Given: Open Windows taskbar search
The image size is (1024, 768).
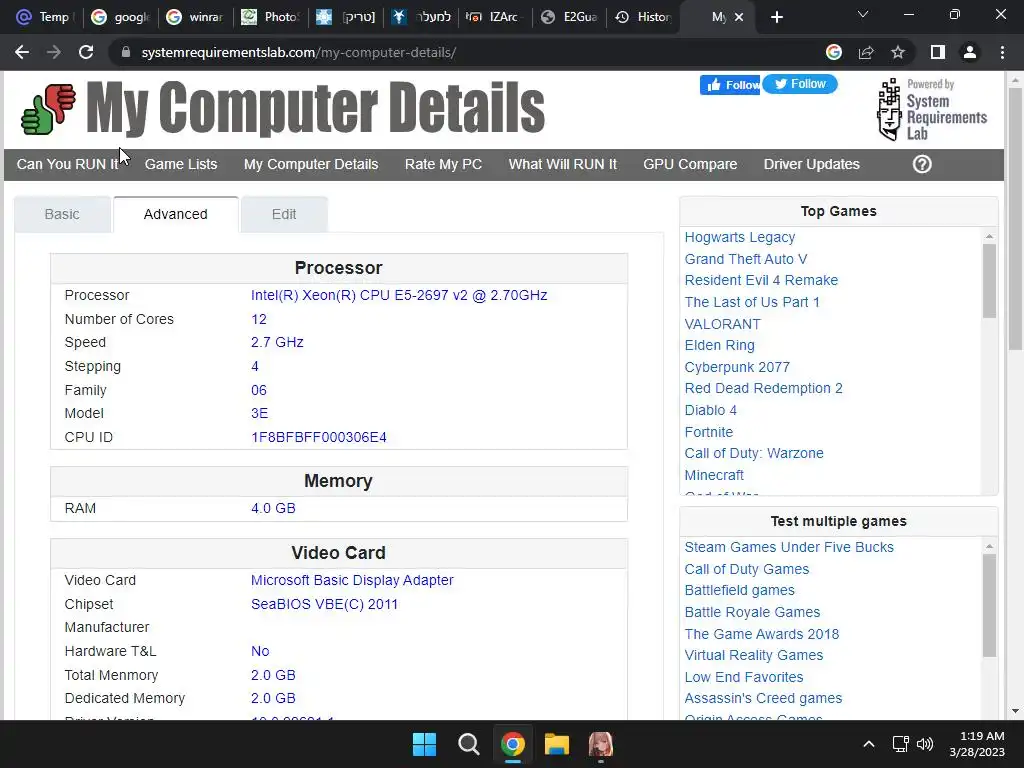Looking at the screenshot, I should click(x=468, y=744).
